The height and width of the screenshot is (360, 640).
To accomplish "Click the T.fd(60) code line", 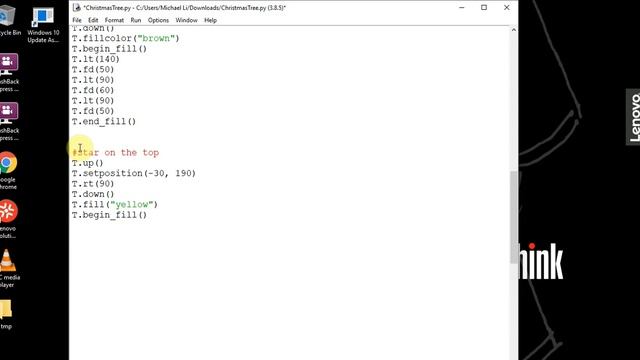I will click(x=93, y=90).
